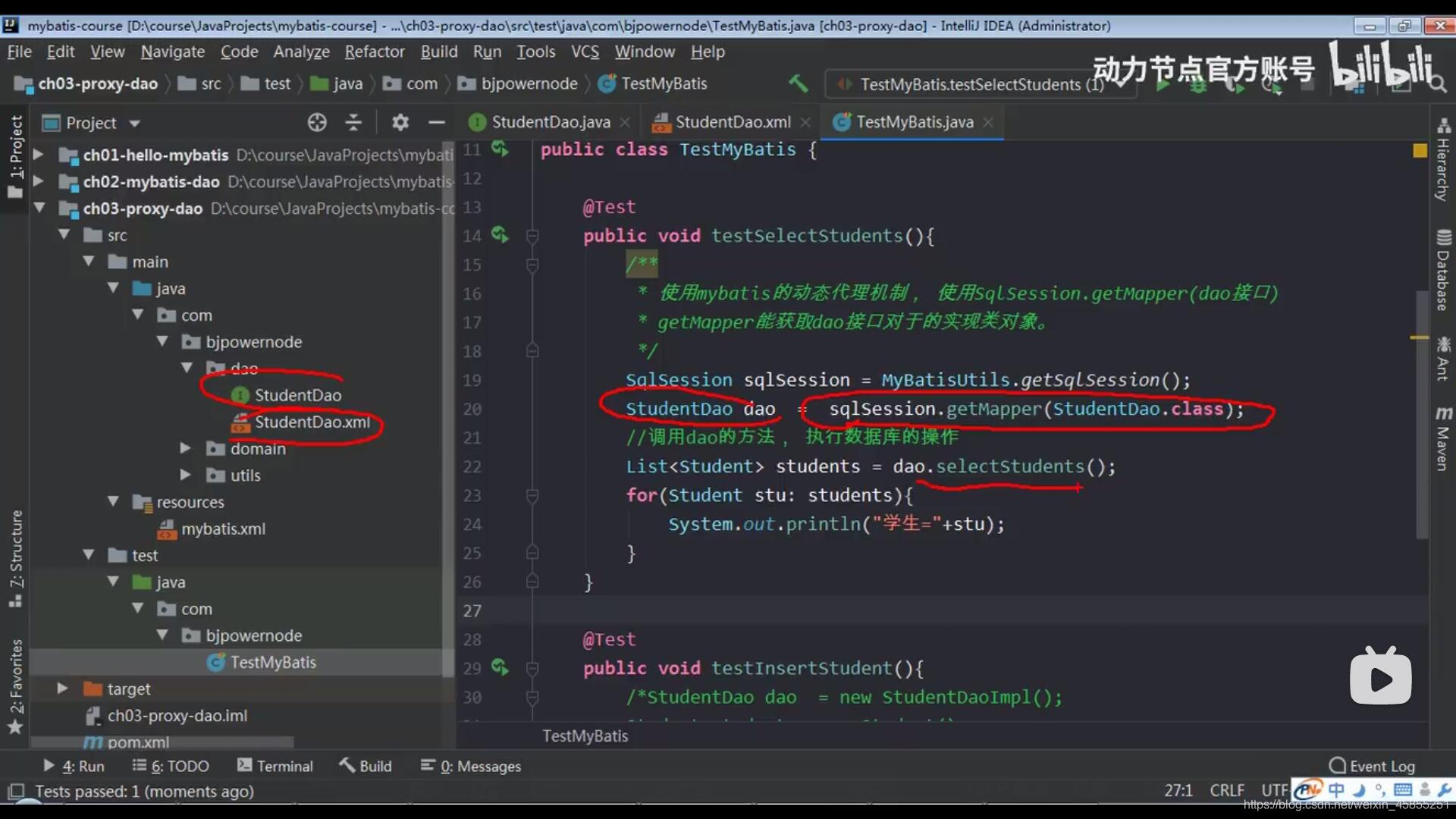
Task: Expand ch01-hello-mybatis module
Action: point(38,155)
